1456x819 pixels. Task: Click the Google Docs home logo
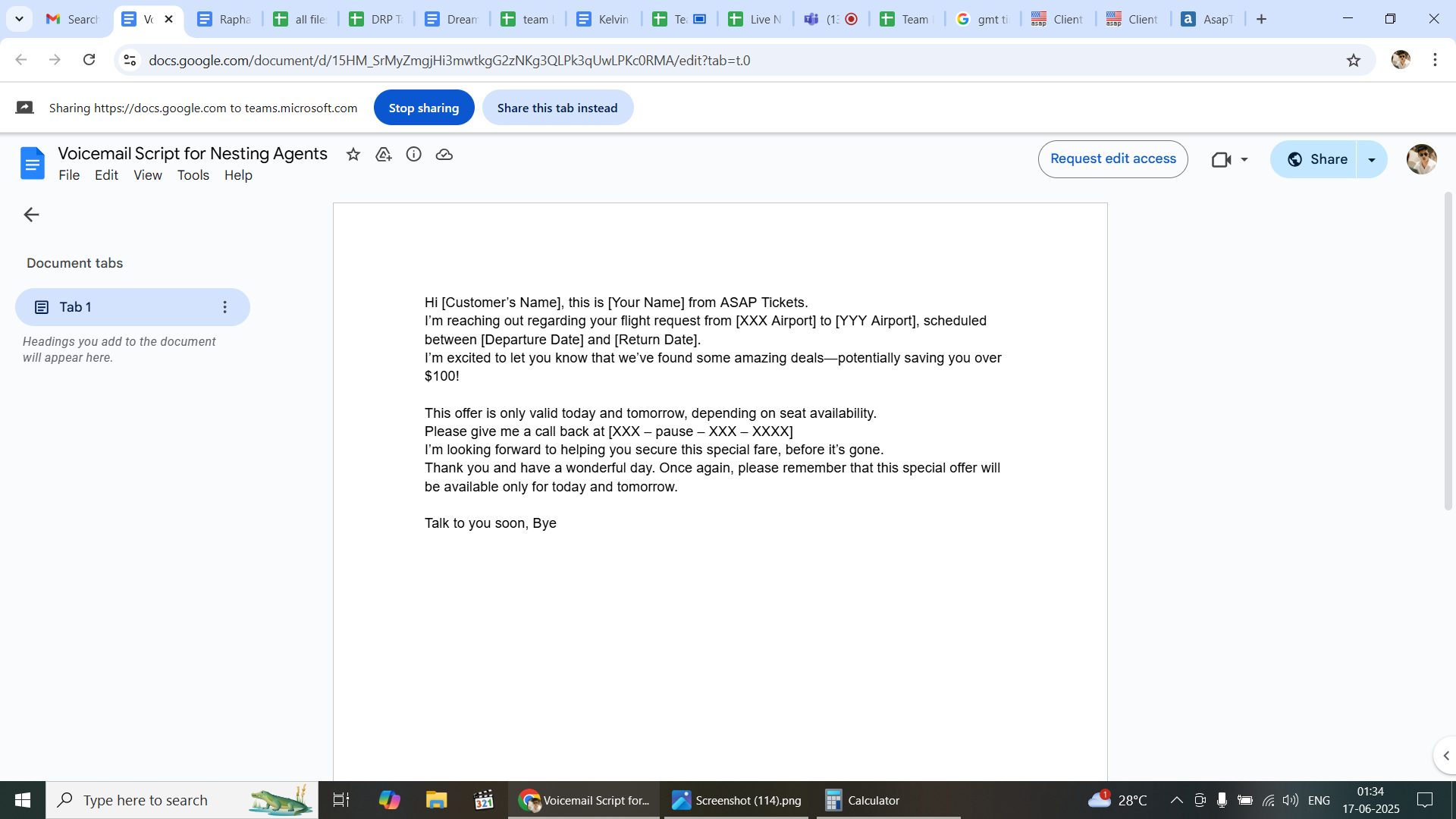click(x=32, y=163)
